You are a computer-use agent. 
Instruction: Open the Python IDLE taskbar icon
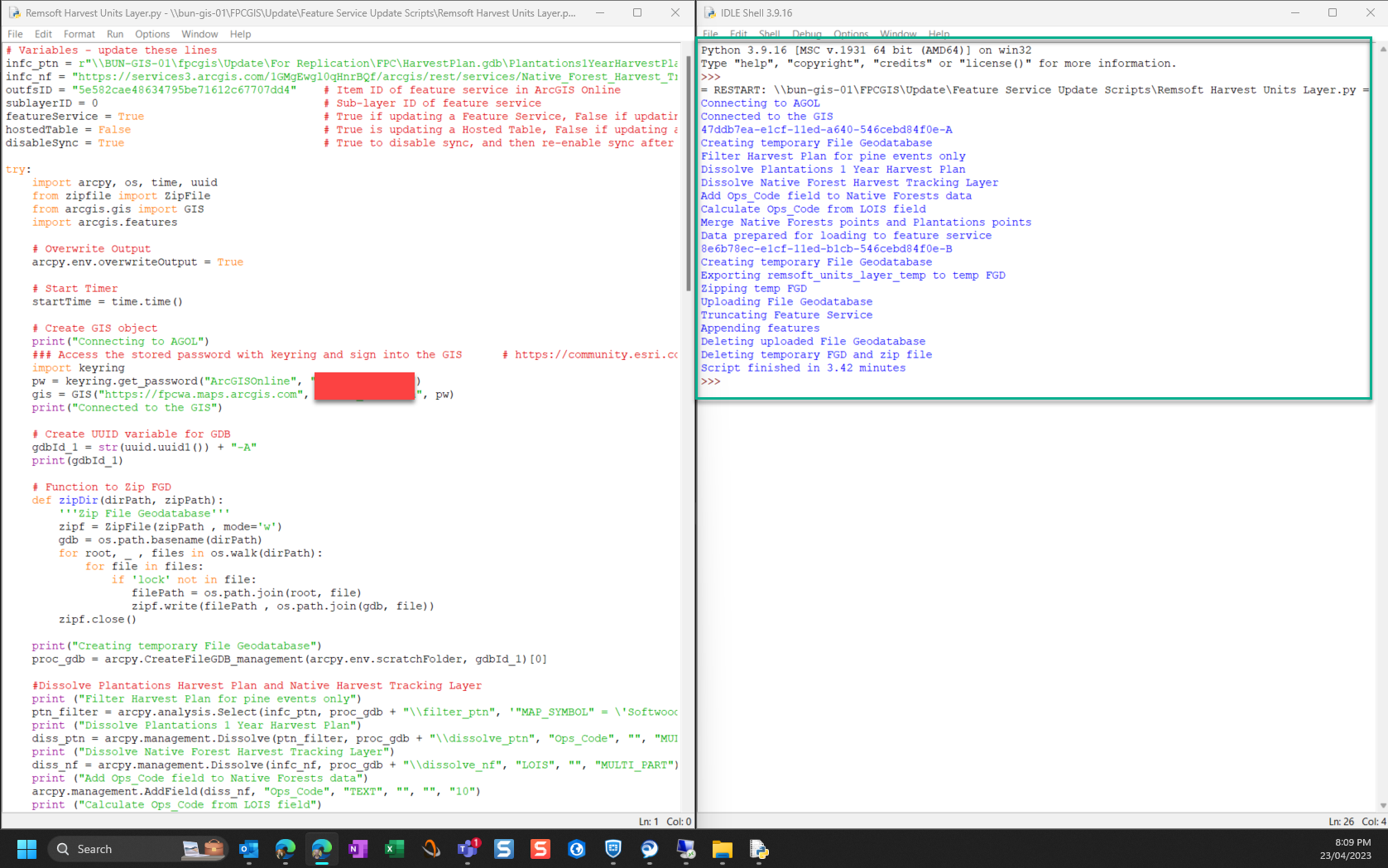pyautogui.click(x=759, y=849)
